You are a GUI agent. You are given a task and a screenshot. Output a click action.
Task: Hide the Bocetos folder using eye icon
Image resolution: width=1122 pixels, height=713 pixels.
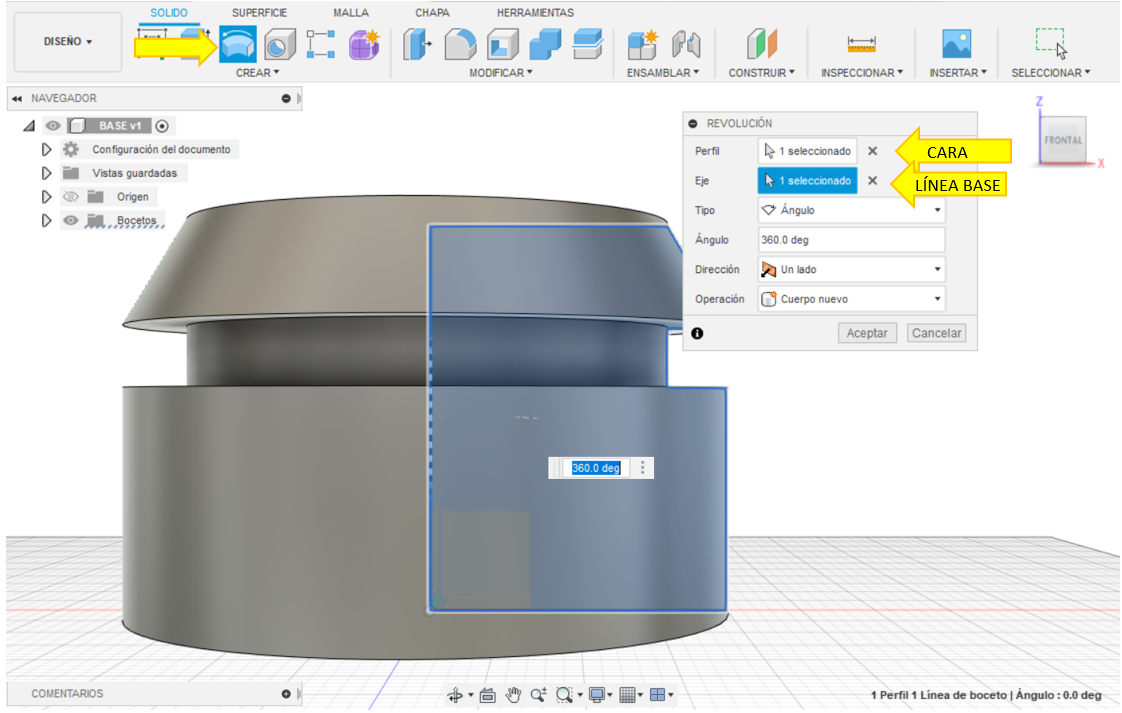click(70, 220)
